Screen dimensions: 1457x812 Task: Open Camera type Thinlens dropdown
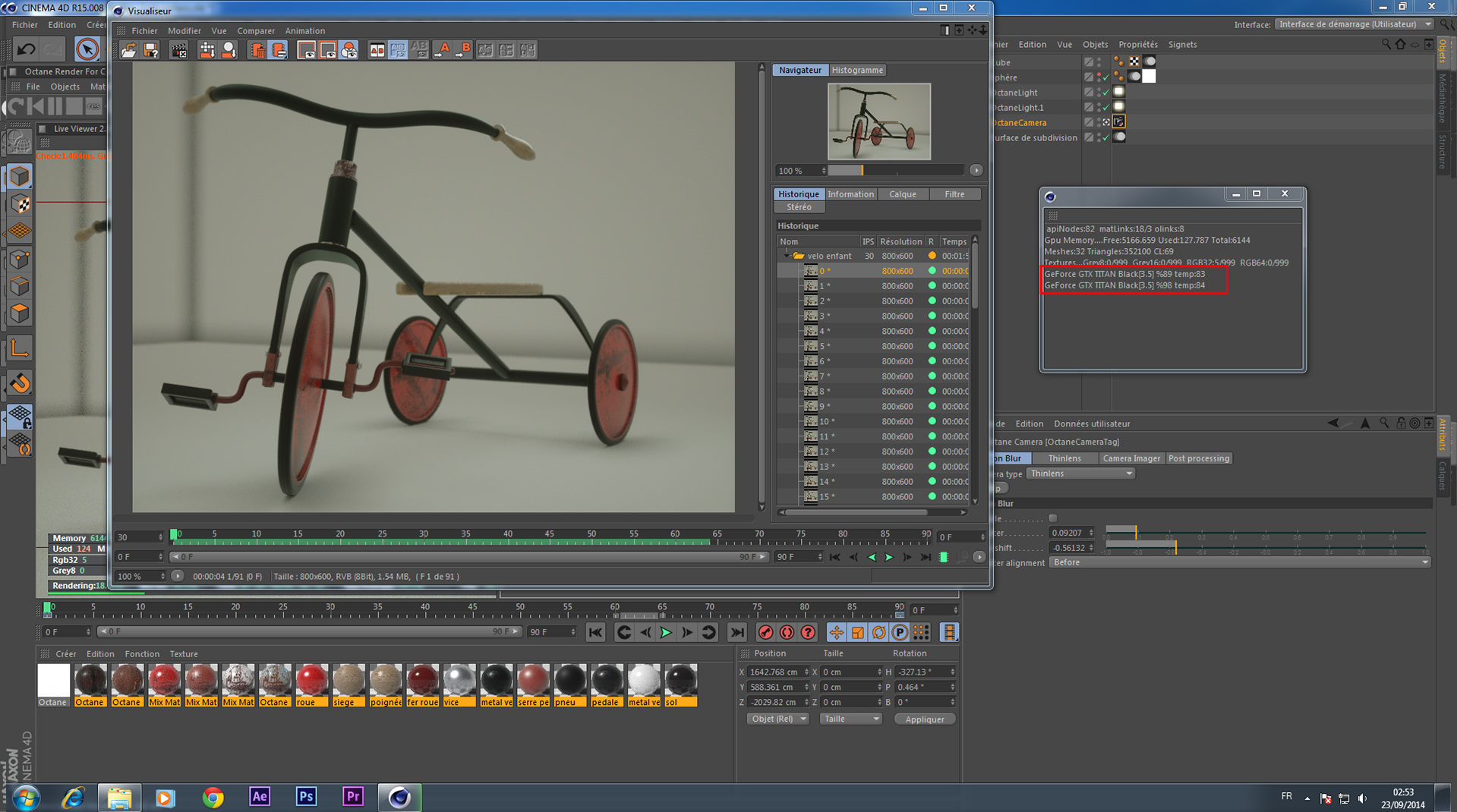(x=1080, y=474)
